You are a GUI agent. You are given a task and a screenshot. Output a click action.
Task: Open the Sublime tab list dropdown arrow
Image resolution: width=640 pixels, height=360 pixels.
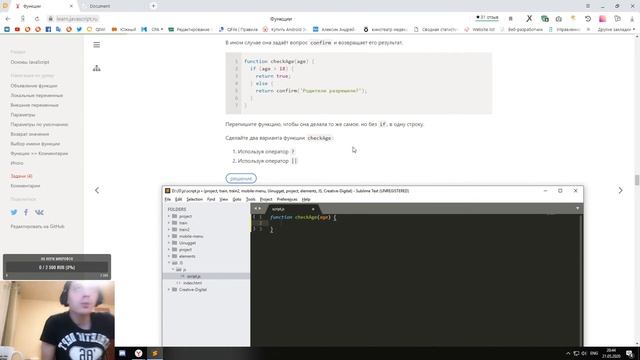[577, 209]
